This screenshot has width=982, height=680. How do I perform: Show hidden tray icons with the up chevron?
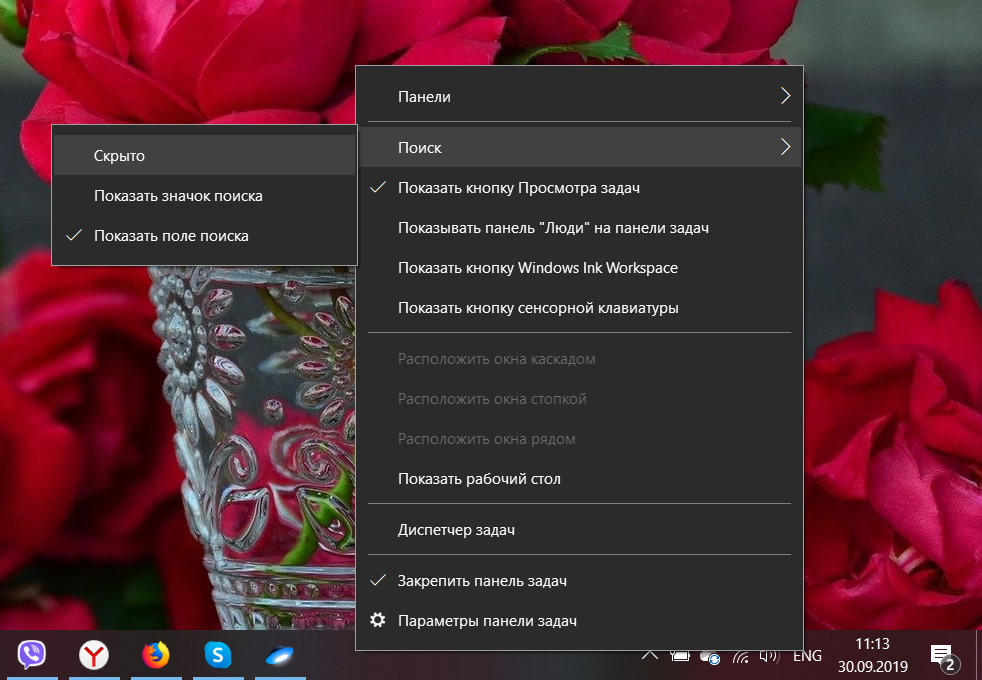[650, 656]
